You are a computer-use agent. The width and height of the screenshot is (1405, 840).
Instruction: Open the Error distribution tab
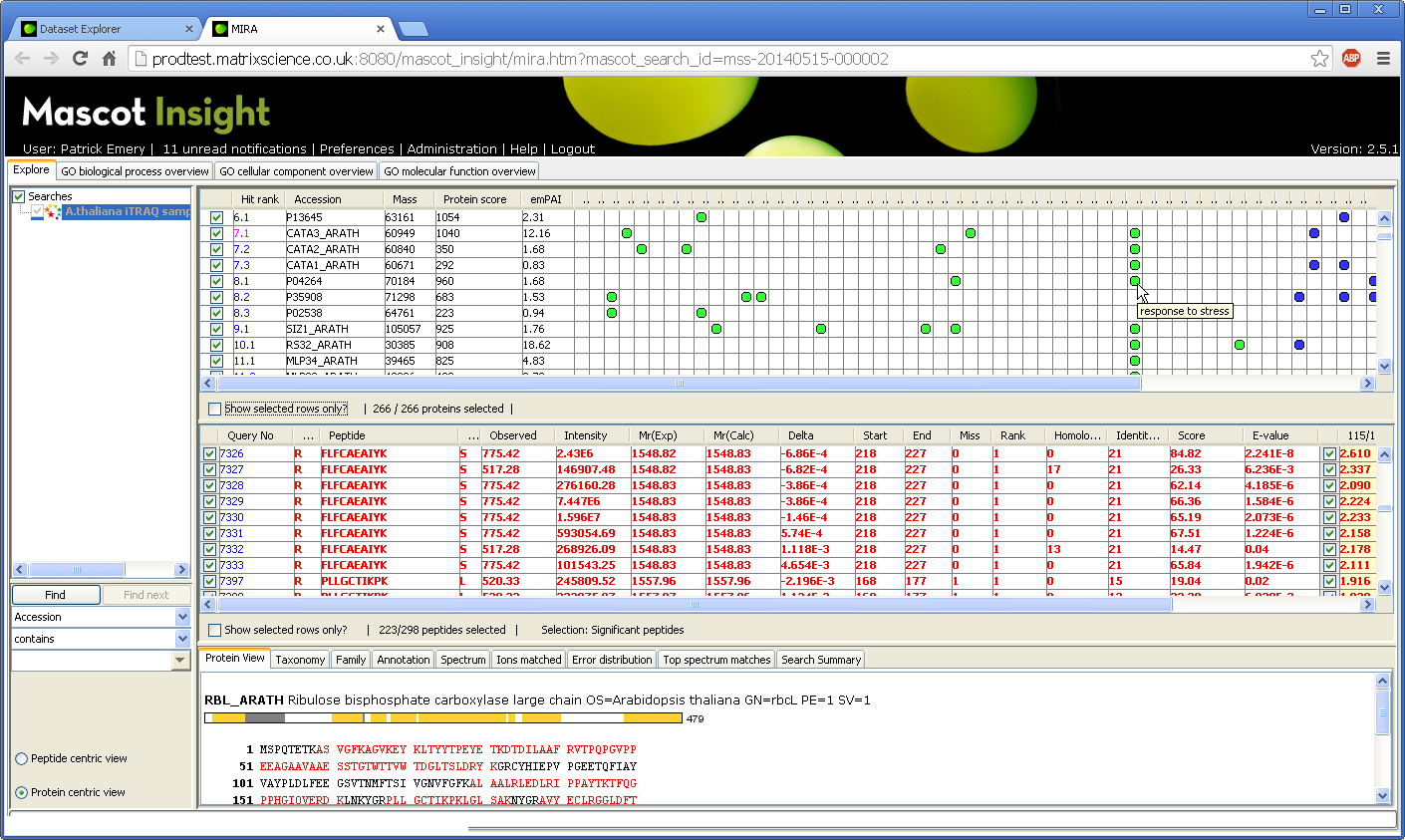click(612, 660)
